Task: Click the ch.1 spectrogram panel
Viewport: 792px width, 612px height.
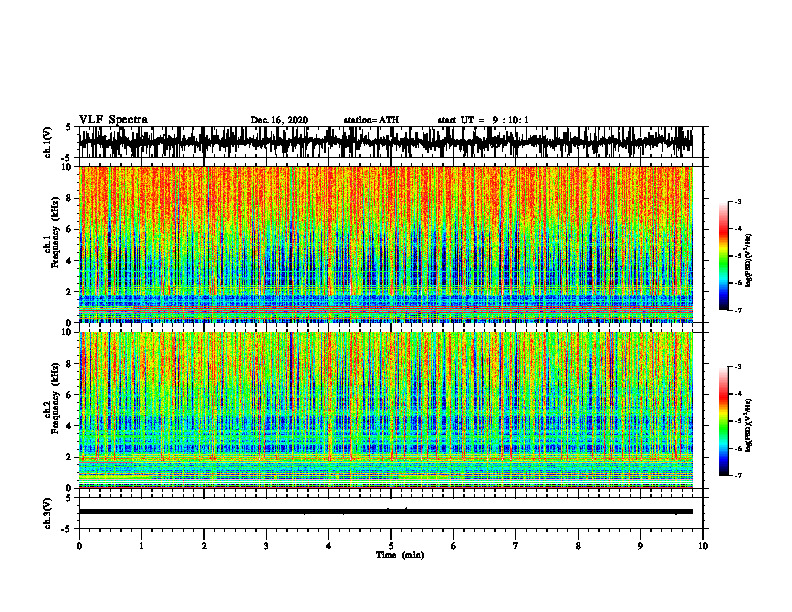Action: click(x=385, y=244)
